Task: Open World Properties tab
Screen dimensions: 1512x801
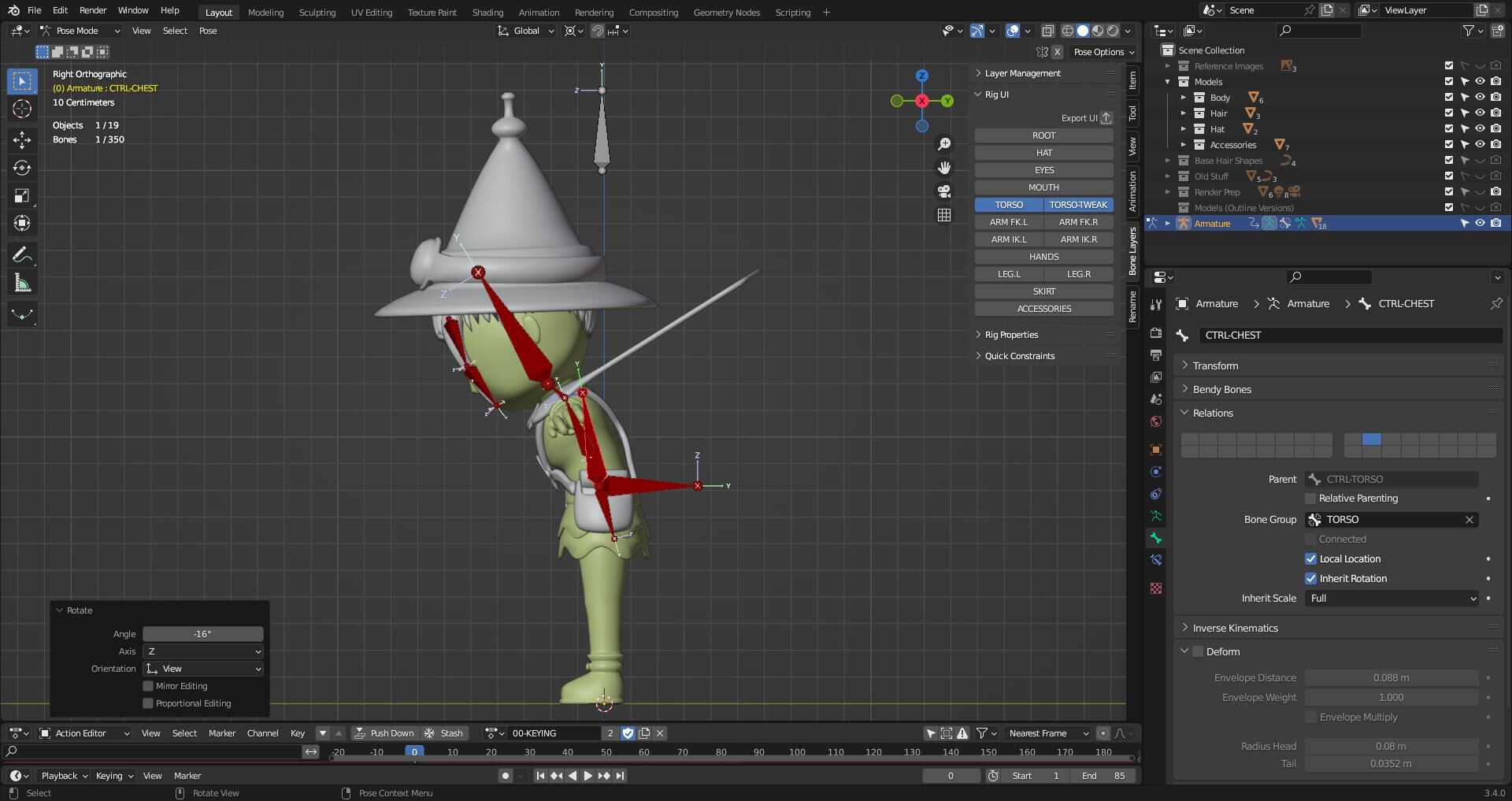Action: (1155, 421)
